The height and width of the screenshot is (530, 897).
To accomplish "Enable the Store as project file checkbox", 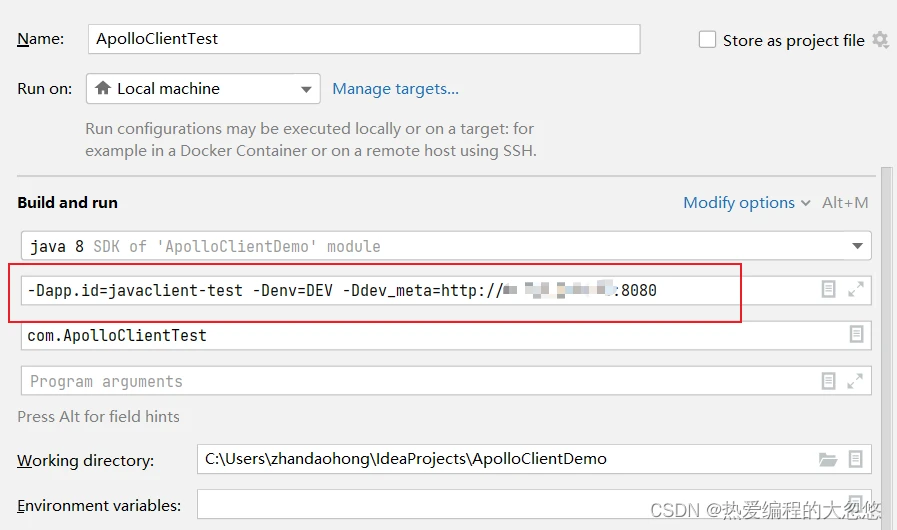I will 707,40.
